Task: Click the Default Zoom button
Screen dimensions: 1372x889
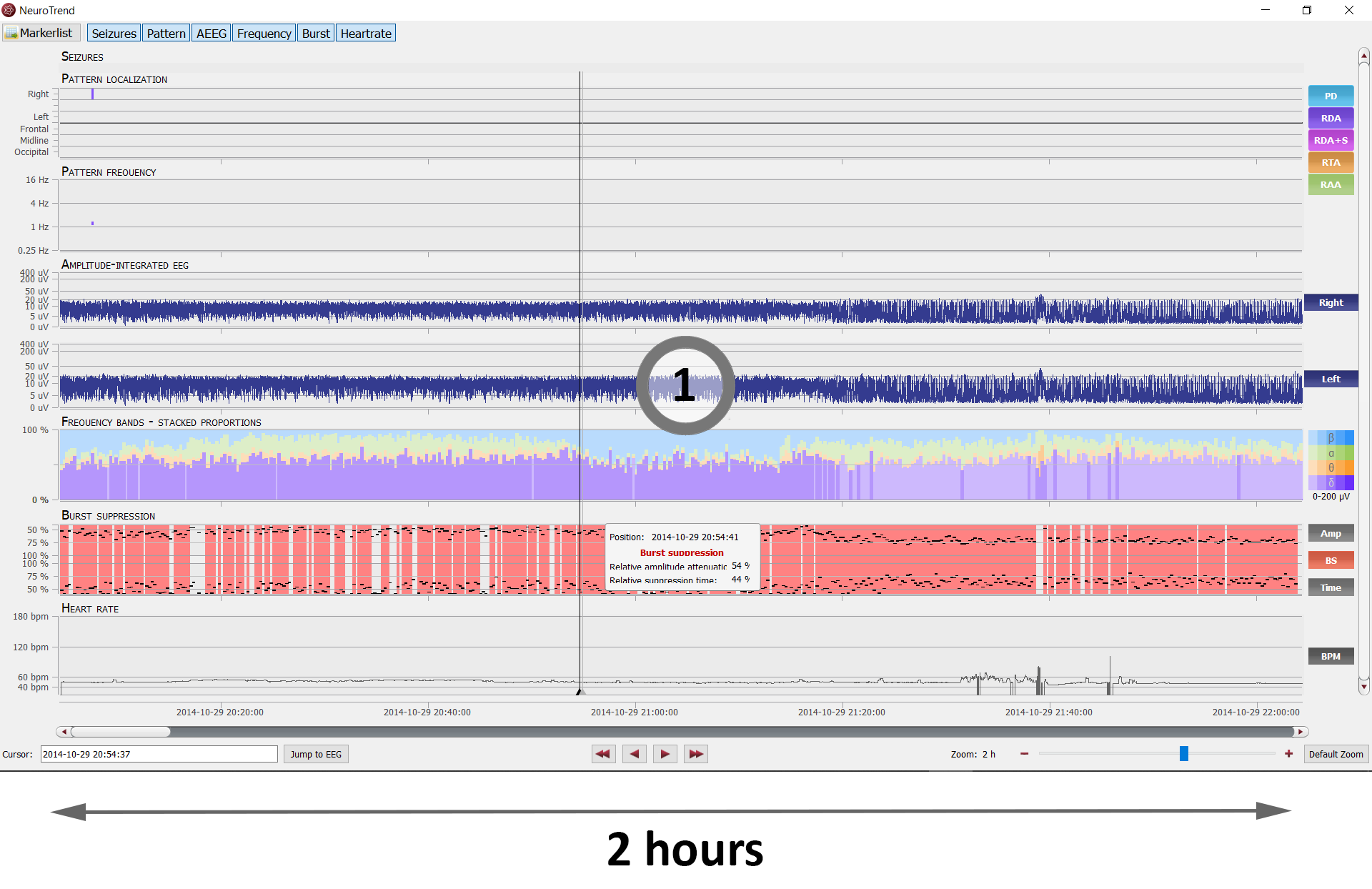Action: click(x=1335, y=753)
